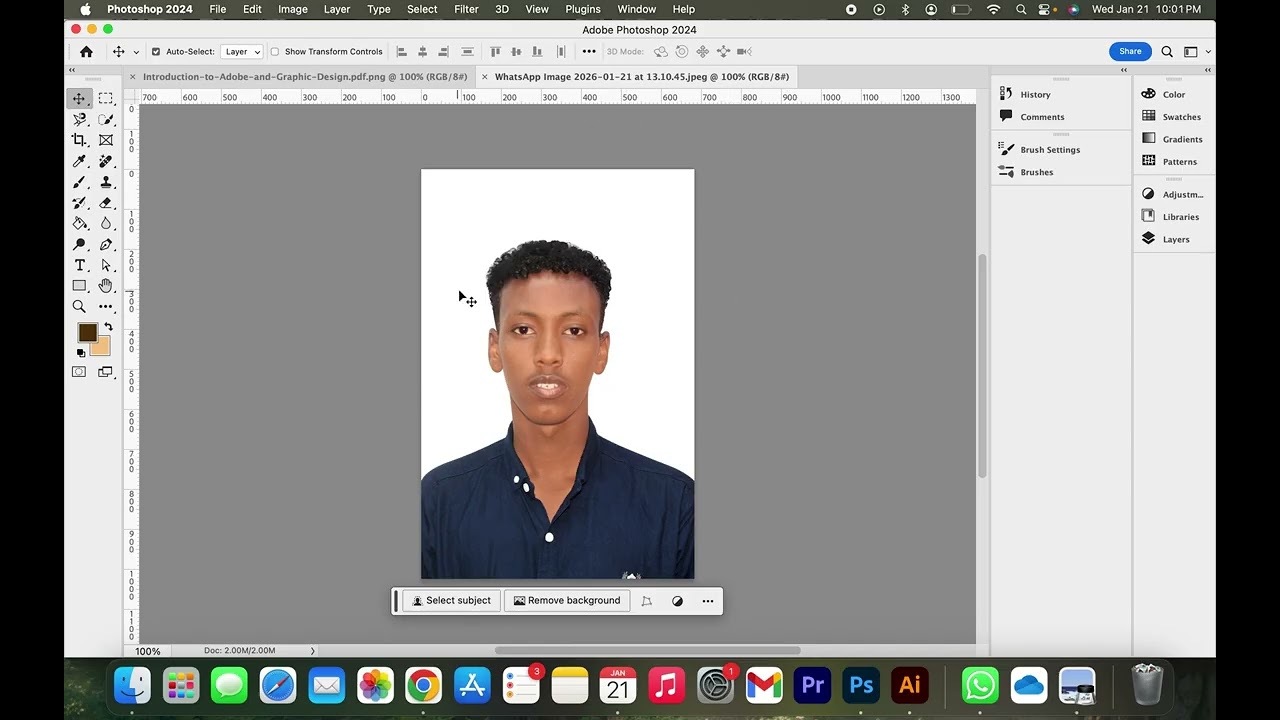
Task: Toggle the Auto-Select checkbox
Action: [155, 51]
